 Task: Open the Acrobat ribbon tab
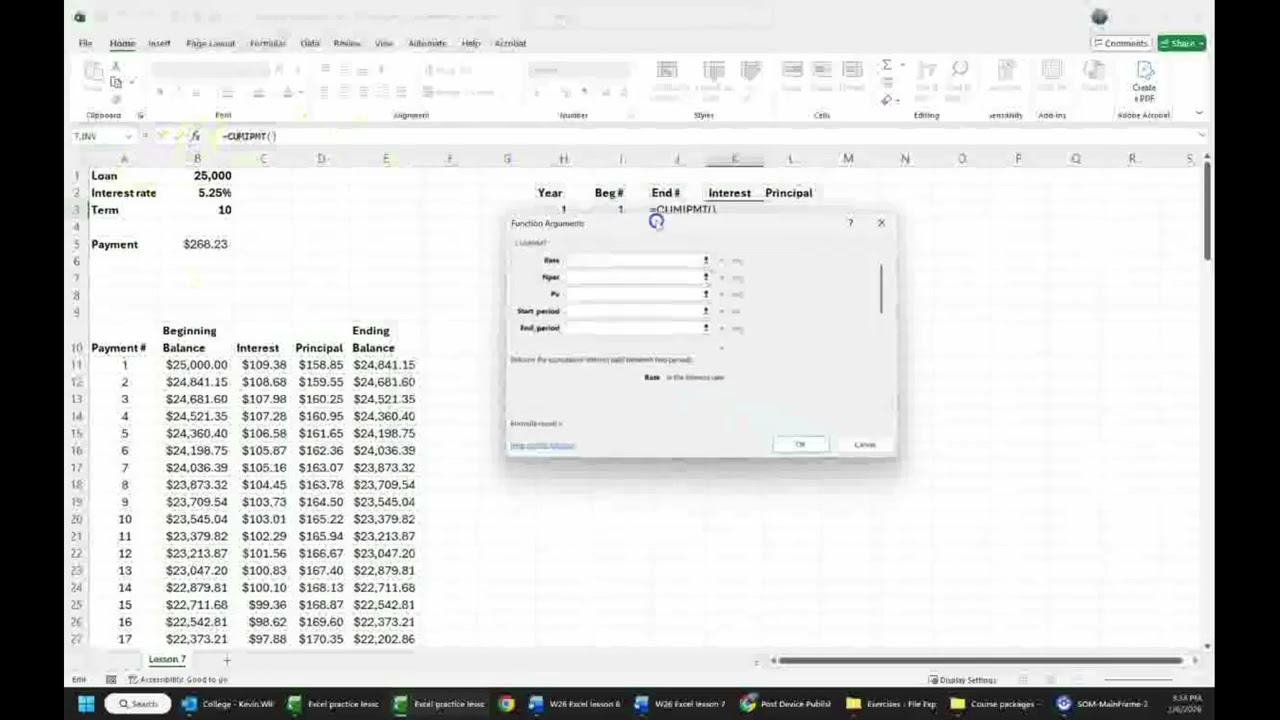pyautogui.click(x=510, y=43)
